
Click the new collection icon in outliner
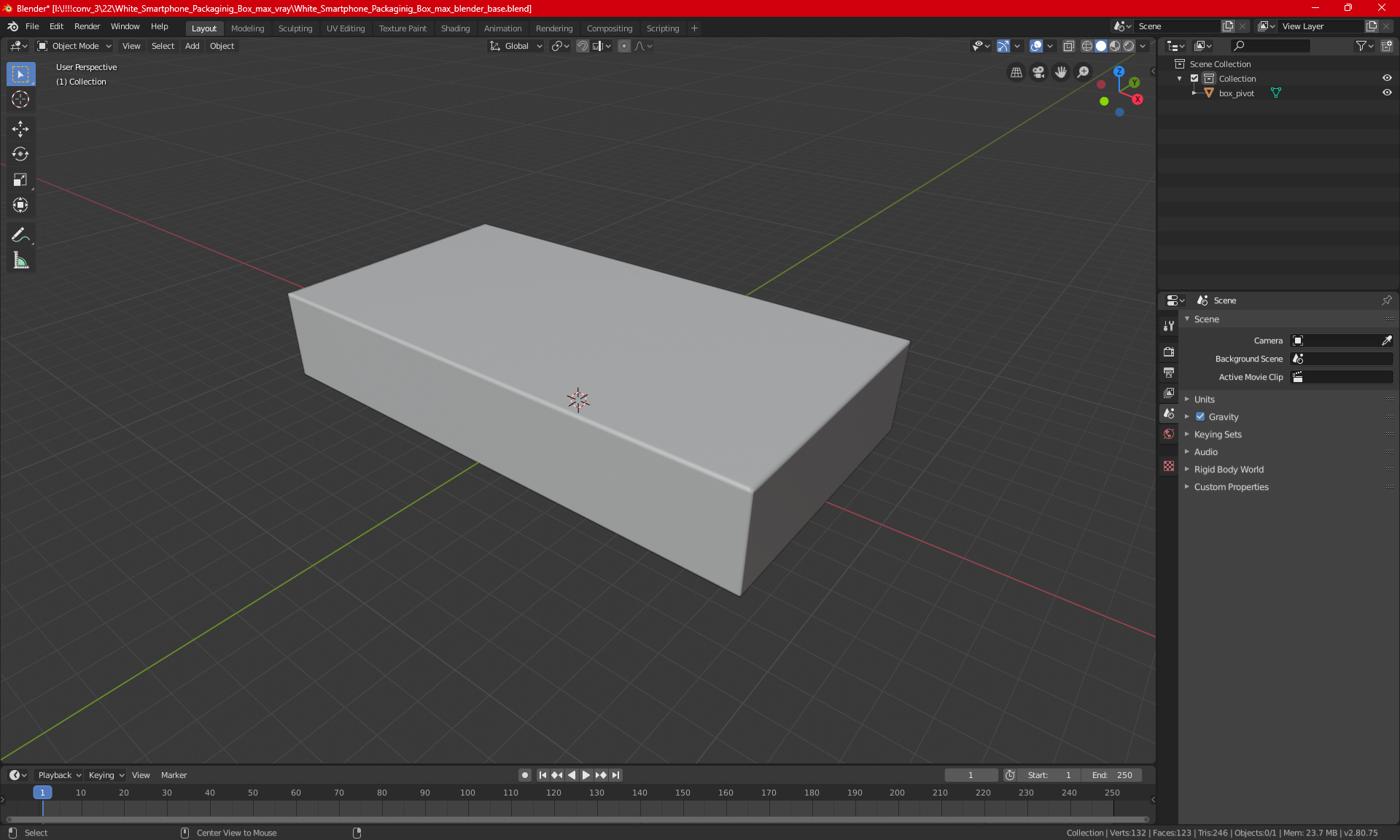pyautogui.click(x=1386, y=46)
